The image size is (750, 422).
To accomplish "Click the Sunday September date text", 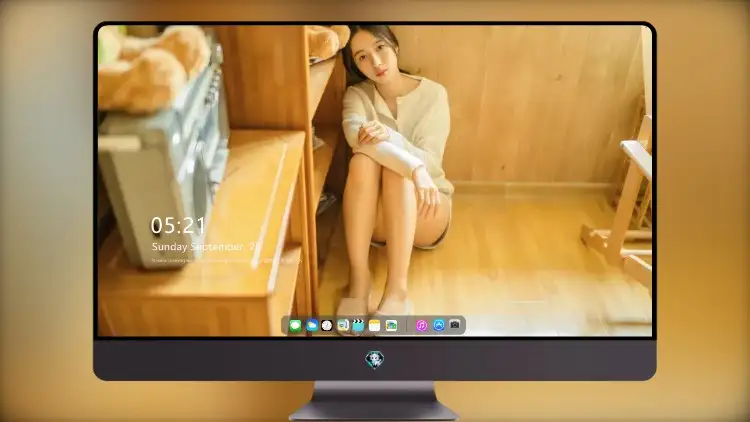I will click(206, 247).
